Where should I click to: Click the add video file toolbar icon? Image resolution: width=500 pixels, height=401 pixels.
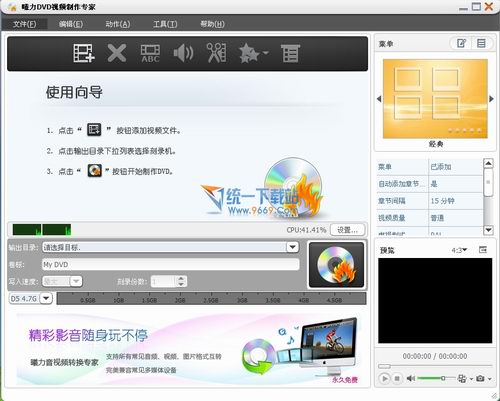pos(84,53)
